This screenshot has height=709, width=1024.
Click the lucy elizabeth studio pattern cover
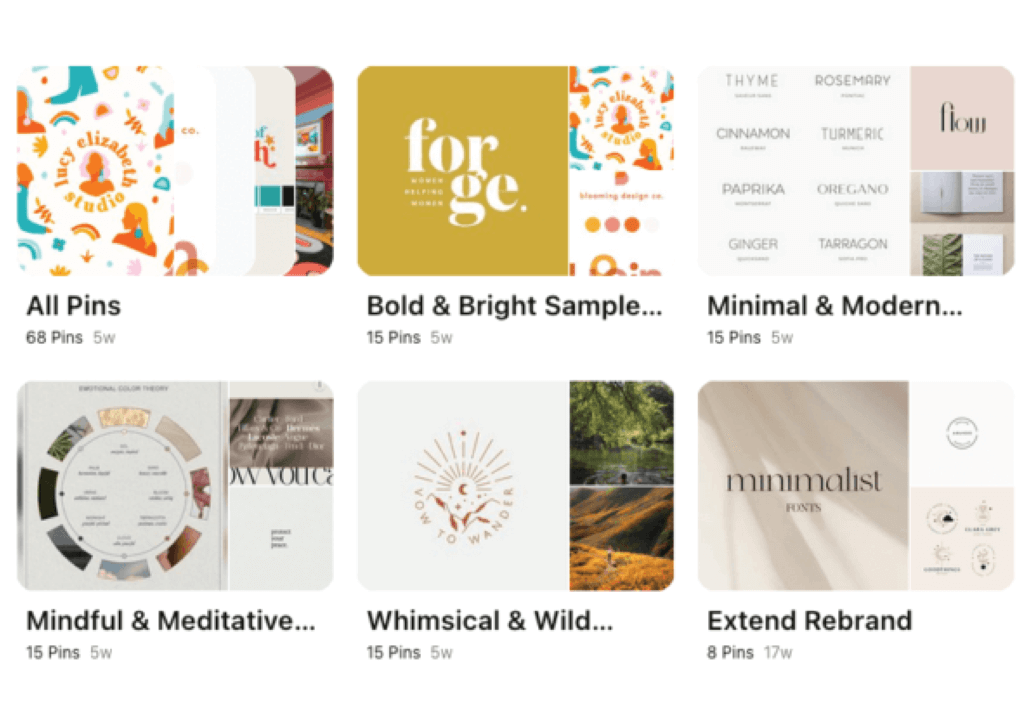96,170
